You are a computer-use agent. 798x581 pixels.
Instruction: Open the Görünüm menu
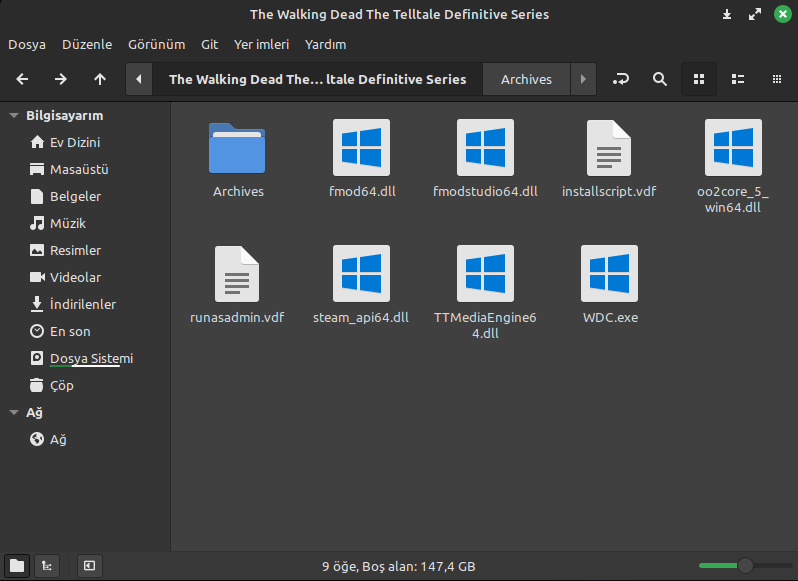[156, 44]
